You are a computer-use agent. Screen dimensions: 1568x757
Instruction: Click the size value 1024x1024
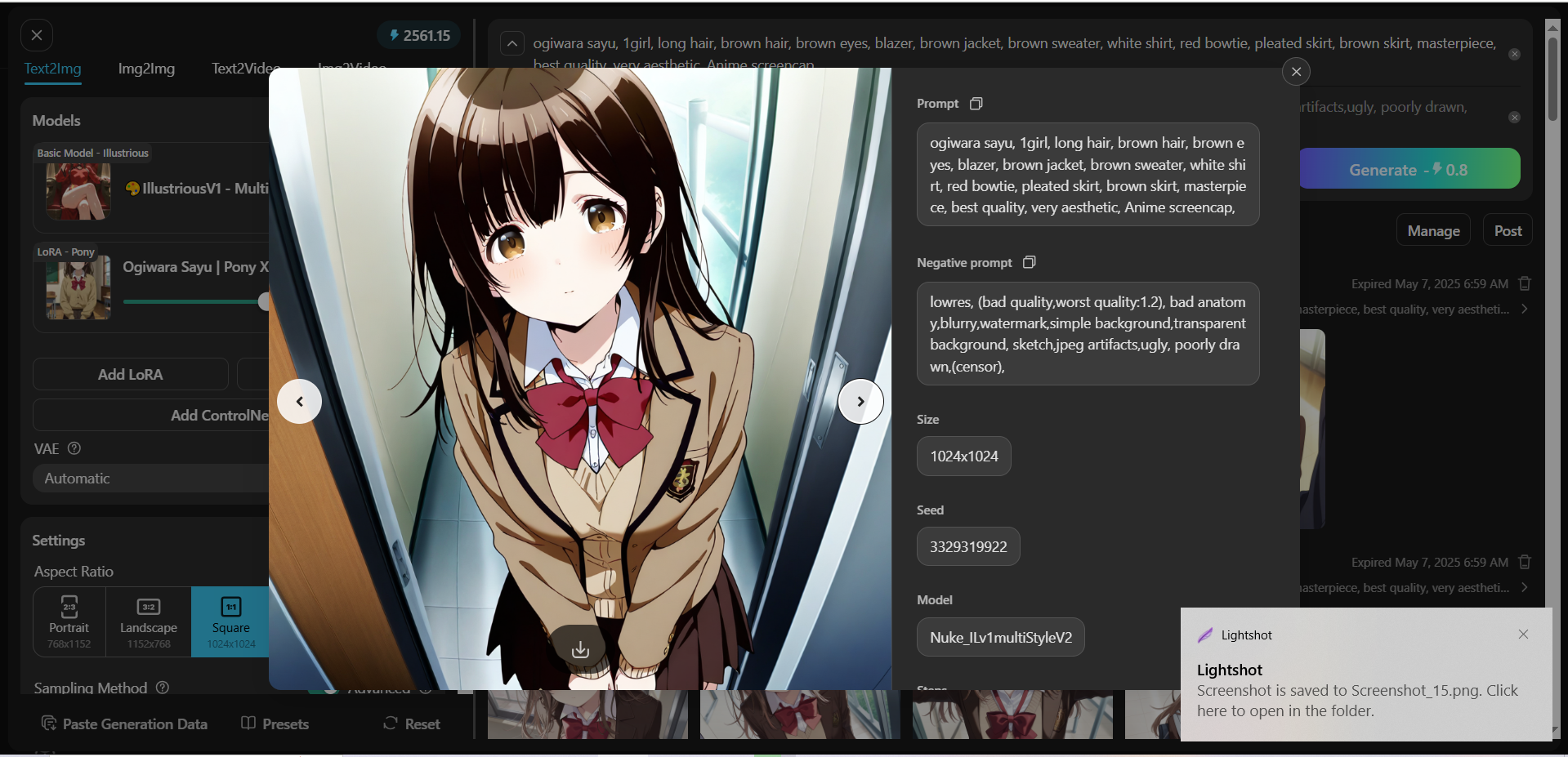click(x=964, y=456)
